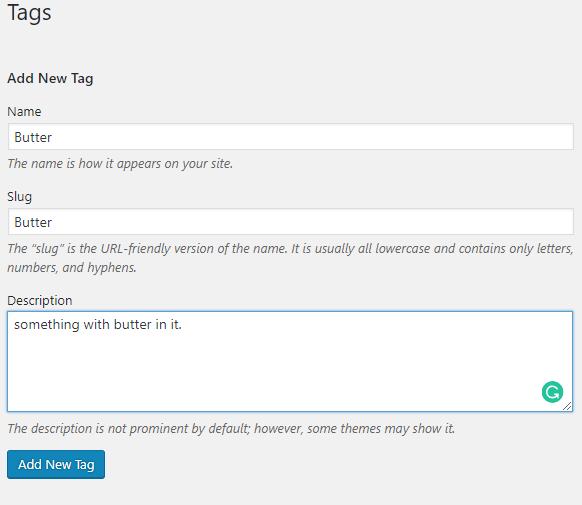
Task: Click the help text below Name field
Action: click(x=120, y=164)
